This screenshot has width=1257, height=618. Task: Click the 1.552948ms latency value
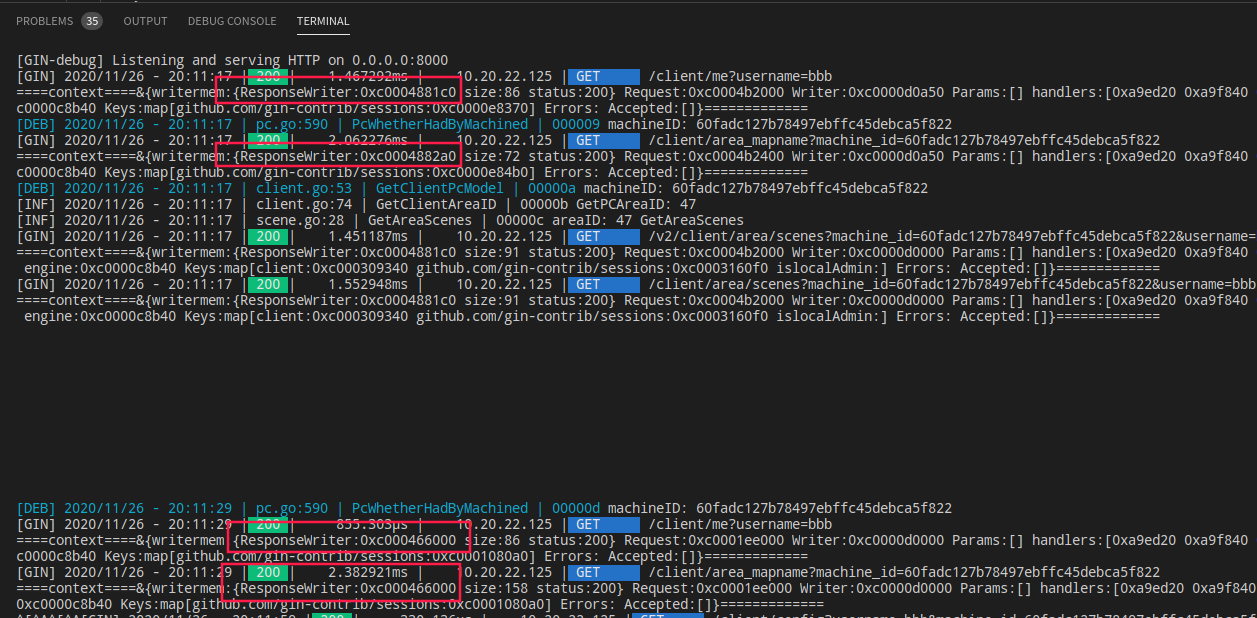pyautogui.click(x=368, y=284)
